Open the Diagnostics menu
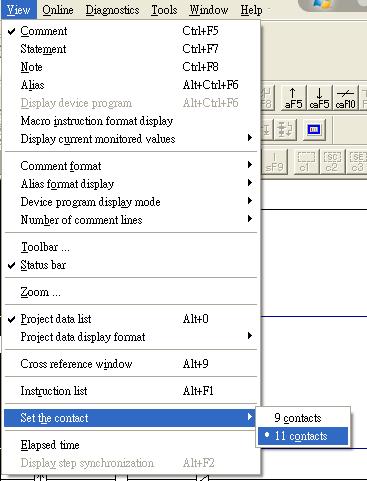The width and height of the screenshot is (367, 481). [x=112, y=10]
